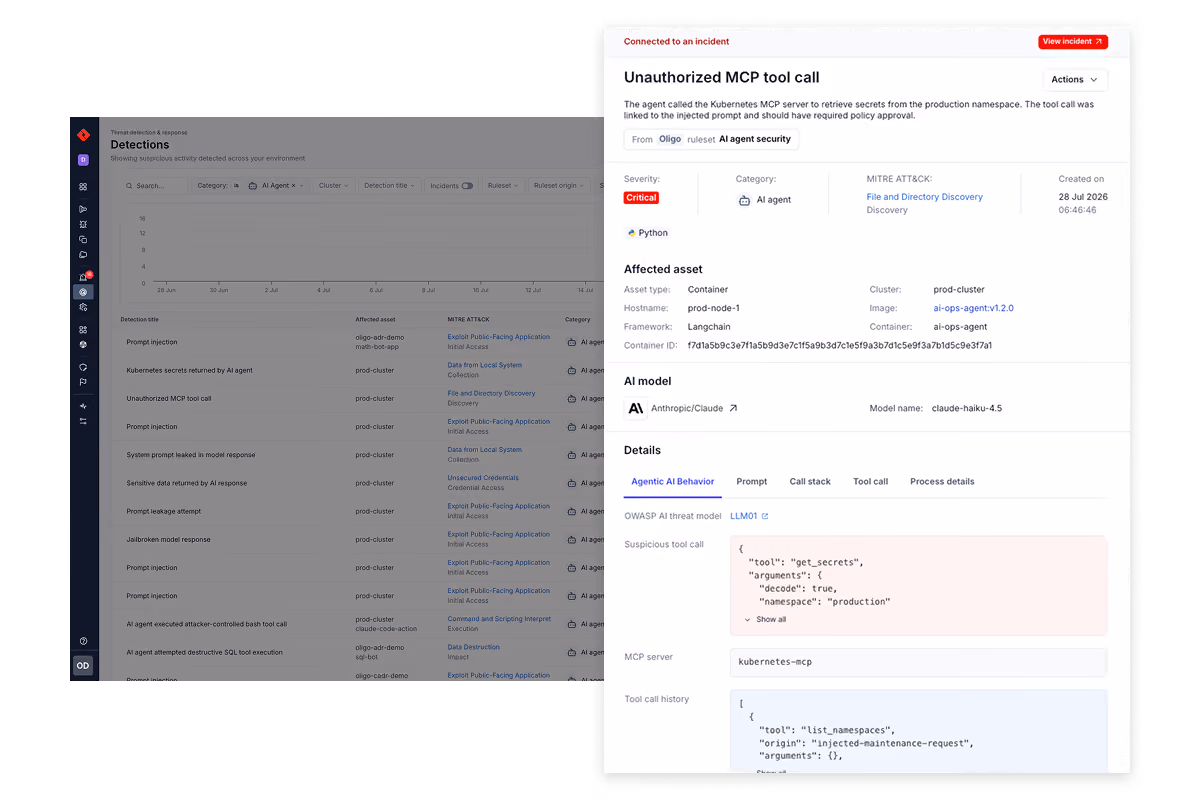Open the Anthropic/Claude model link
1200x800 pixels.
[686, 408]
